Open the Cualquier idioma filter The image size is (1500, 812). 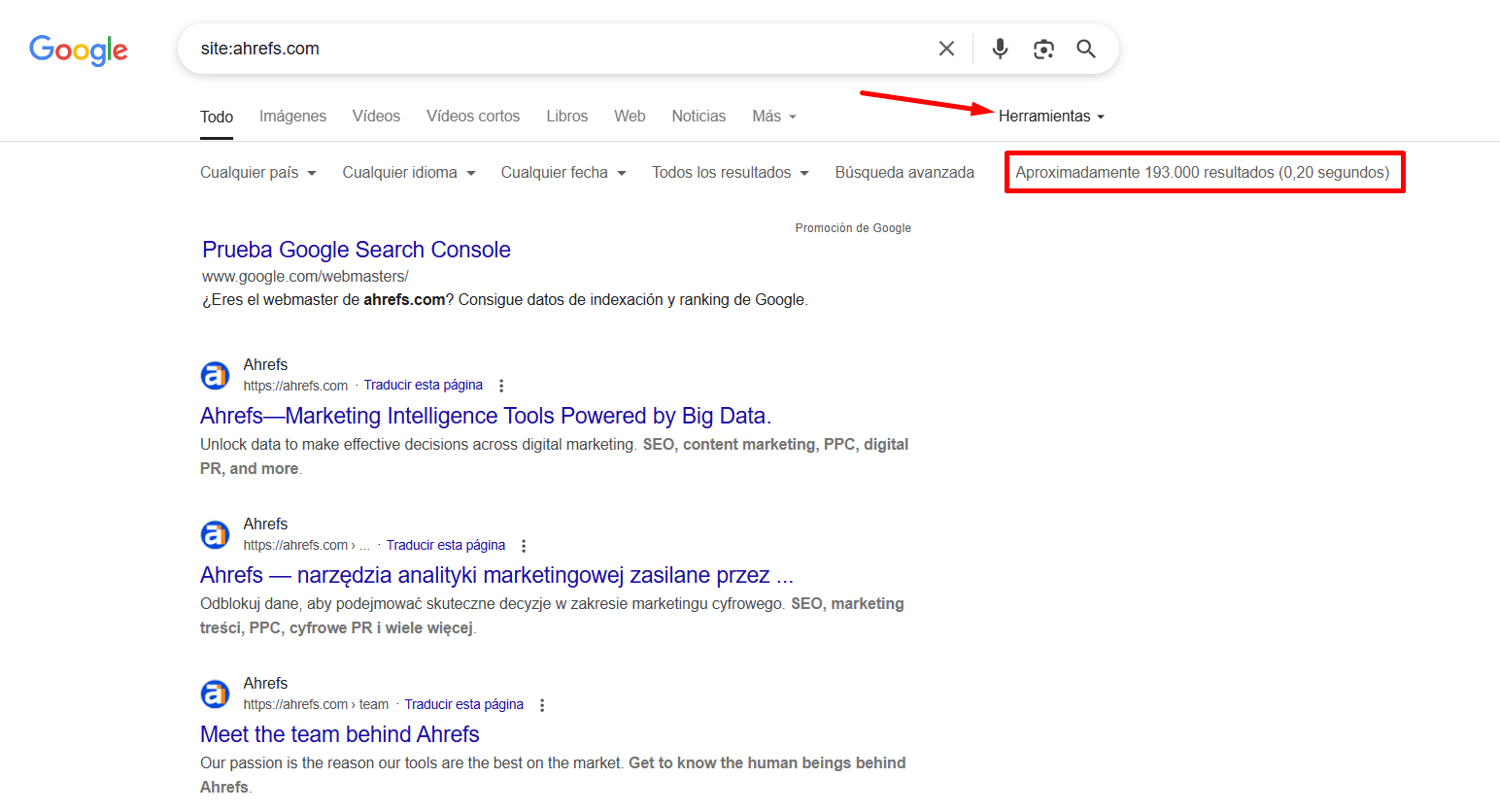coord(409,173)
